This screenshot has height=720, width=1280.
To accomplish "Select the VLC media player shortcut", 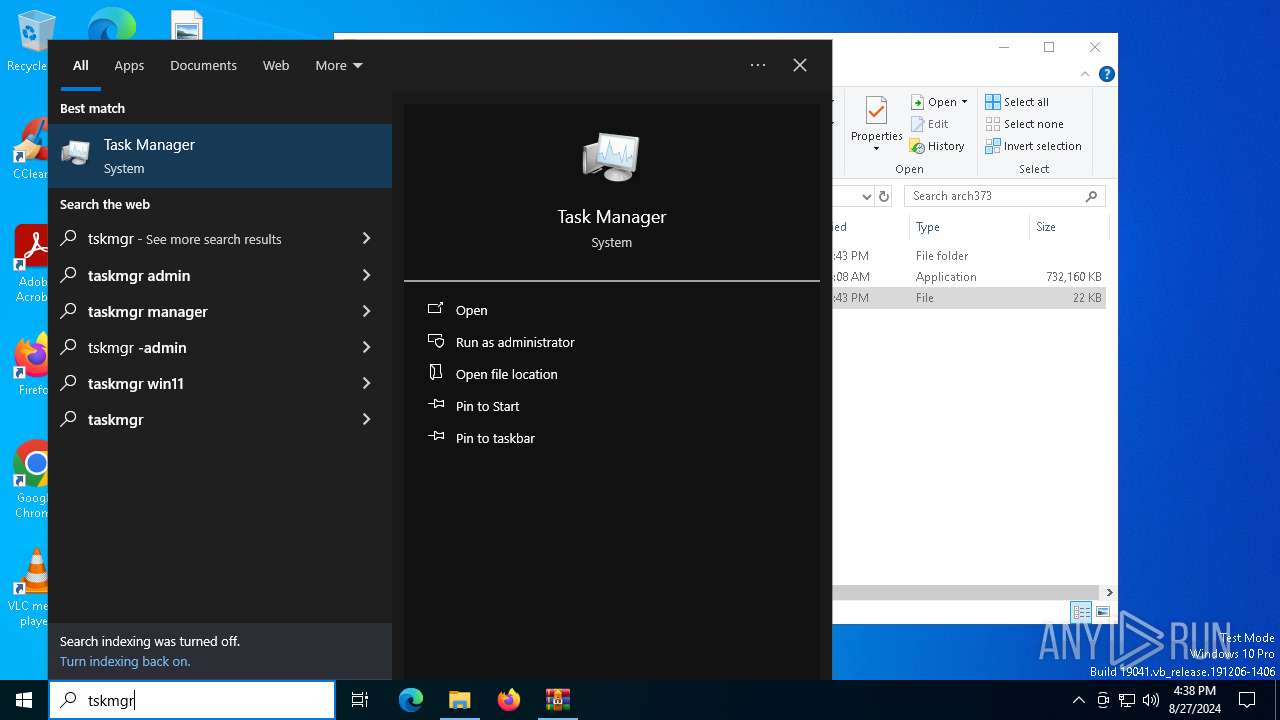I will [32, 588].
